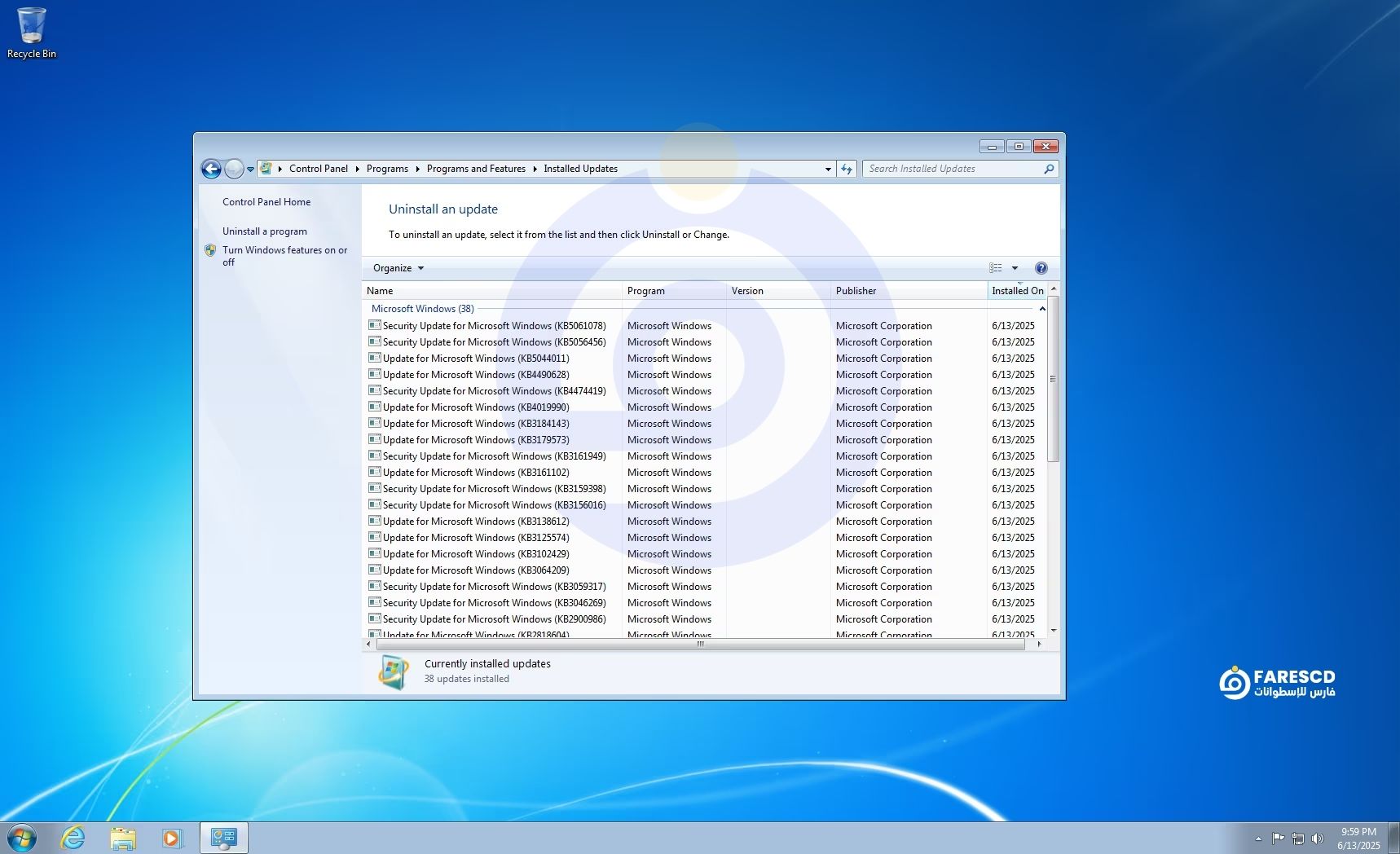This screenshot has height=854, width=1400.
Task: Select Security Update KB3159398 row
Action: click(x=704, y=489)
